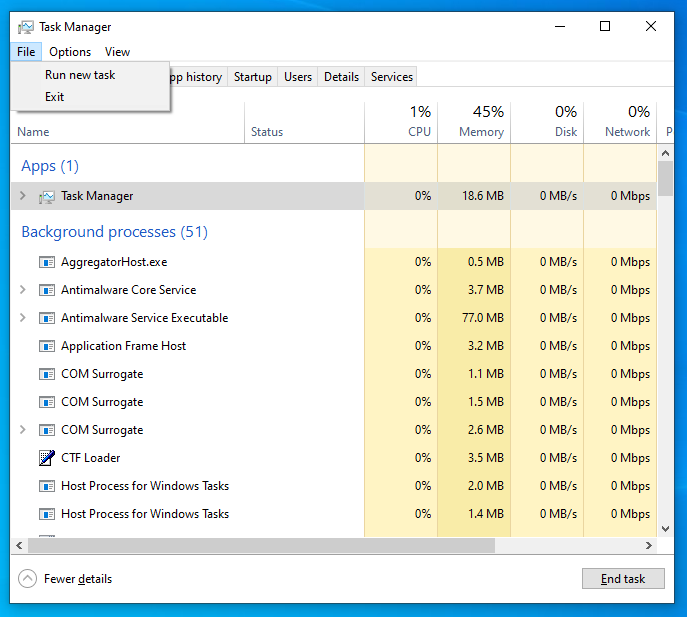Click the 1.1 MB COM Surrogate icon

coord(47,374)
